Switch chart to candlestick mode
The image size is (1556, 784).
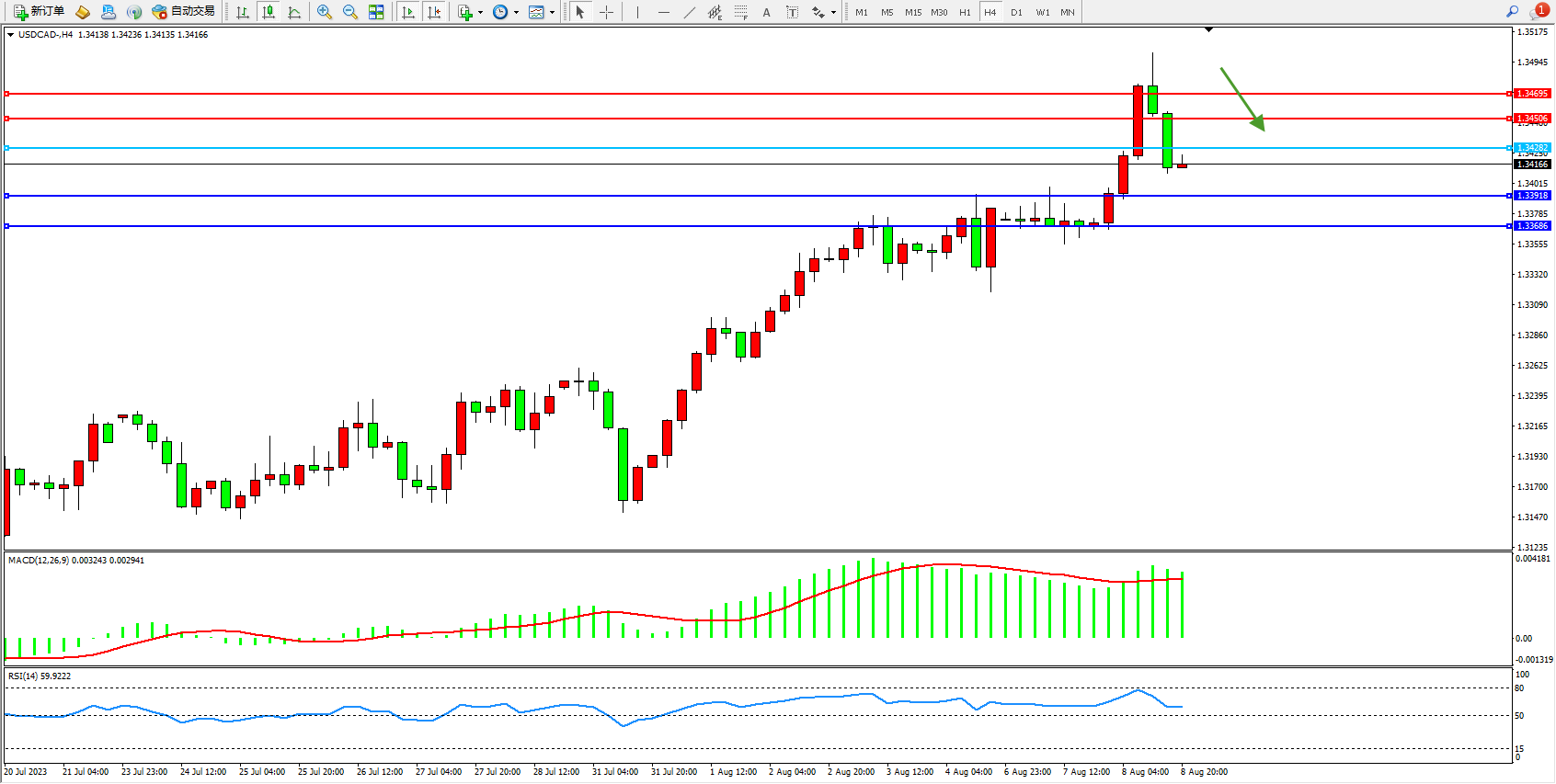269,12
